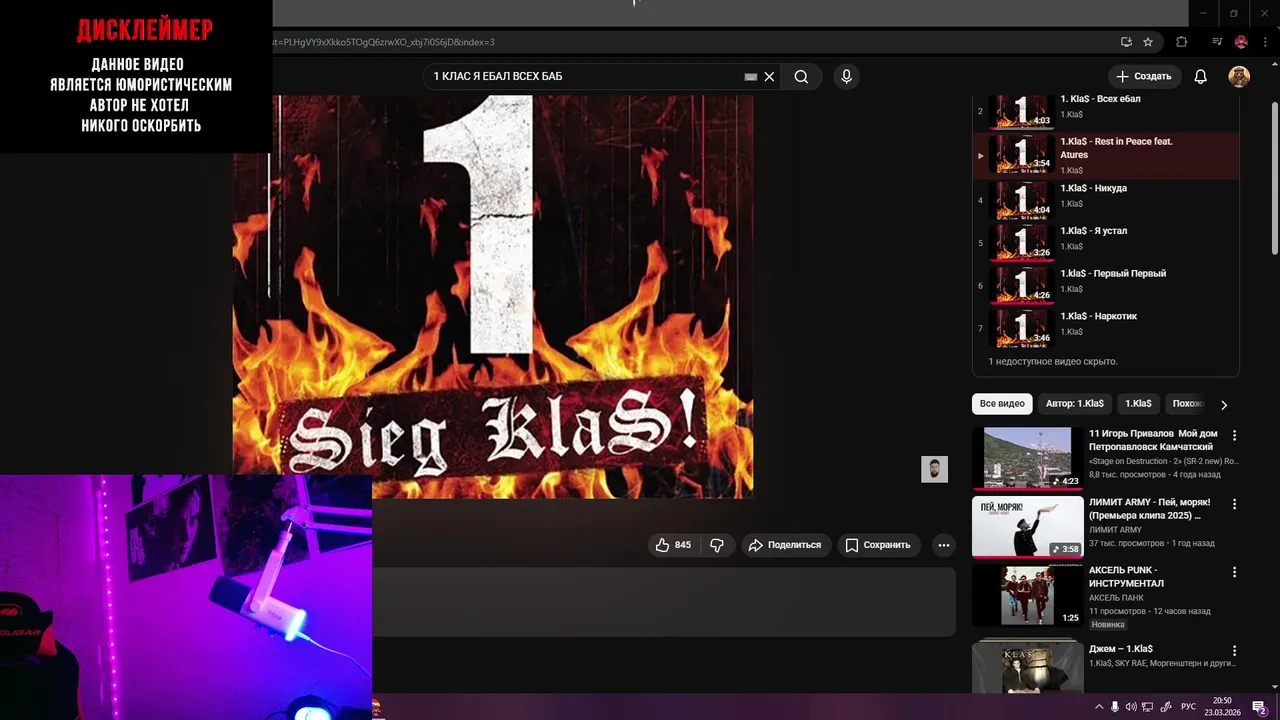The width and height of the screenshot is (1280, 720).
Task: Click the Поделиться share button
Action: coord(785,545)
